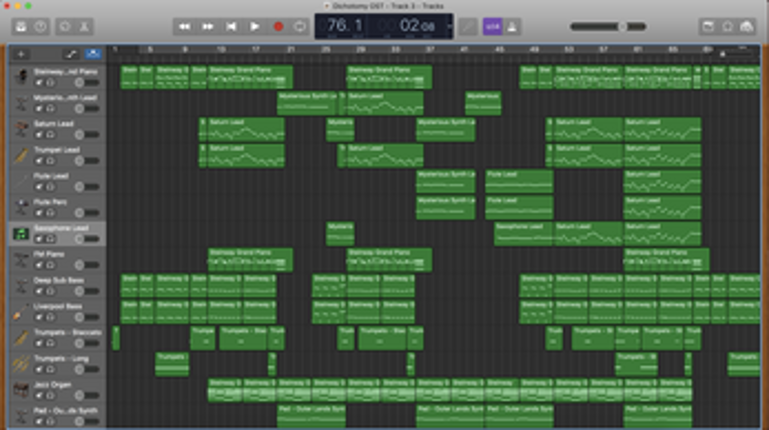Viewport: 769px width, 430px height.
Task: Click the red Record button
Action: (x=278, y=26)
